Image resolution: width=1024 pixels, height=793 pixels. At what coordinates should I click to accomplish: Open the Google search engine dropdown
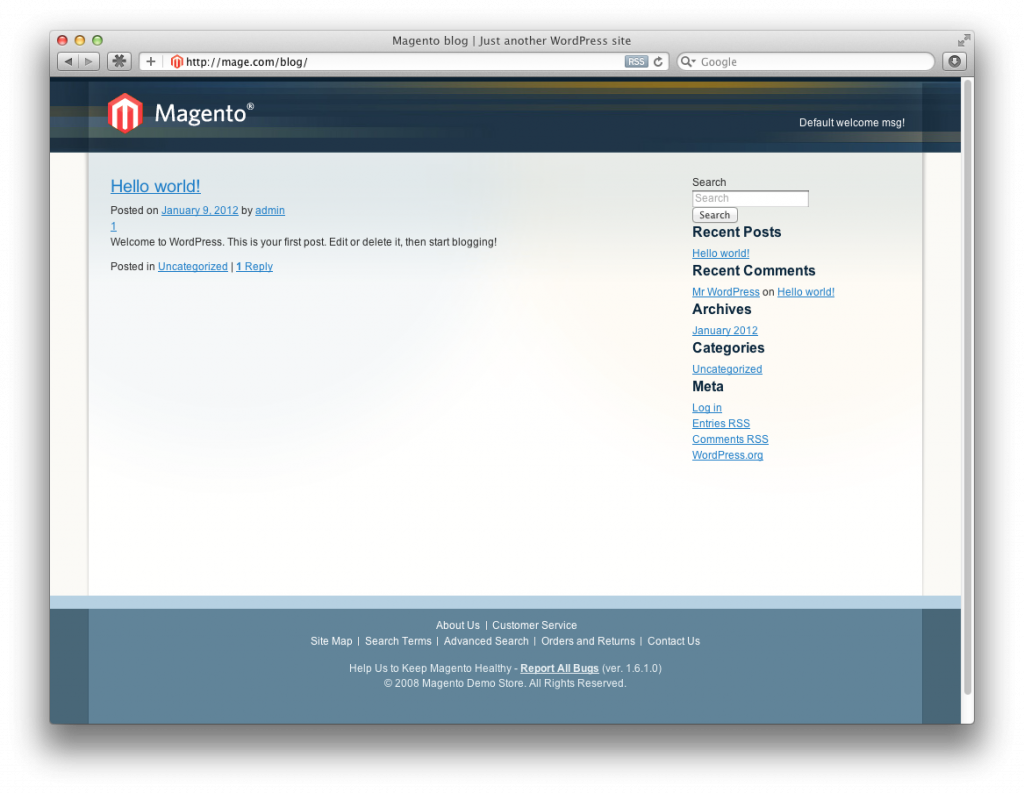pos(687,61)
